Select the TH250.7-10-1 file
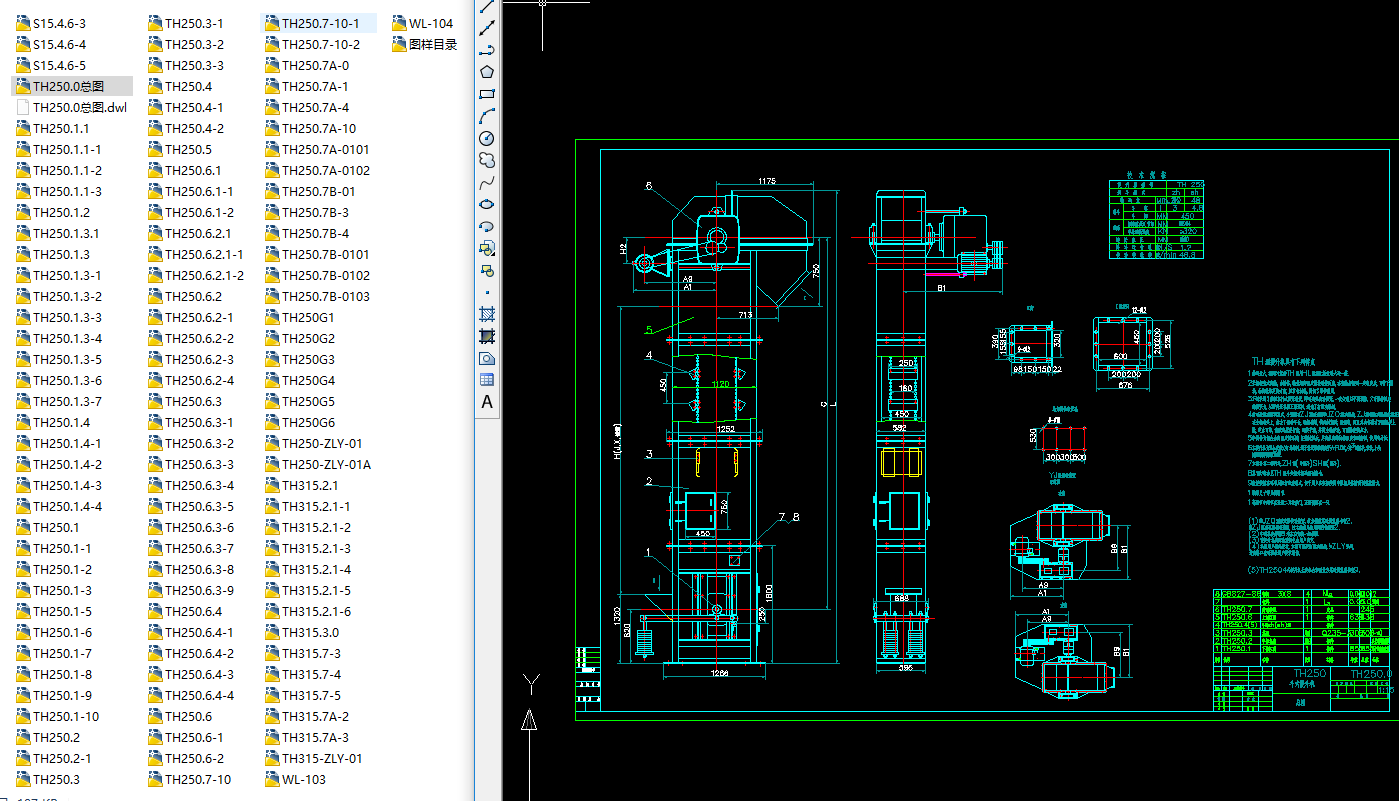 tap(320, 23)
